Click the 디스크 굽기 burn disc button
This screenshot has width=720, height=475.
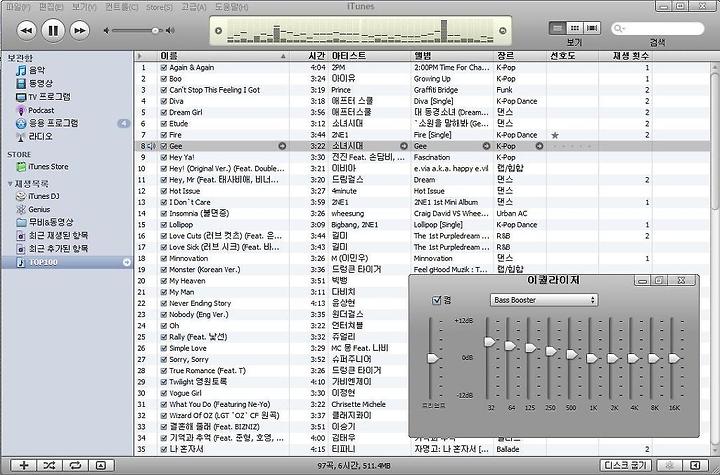(625, 465)
